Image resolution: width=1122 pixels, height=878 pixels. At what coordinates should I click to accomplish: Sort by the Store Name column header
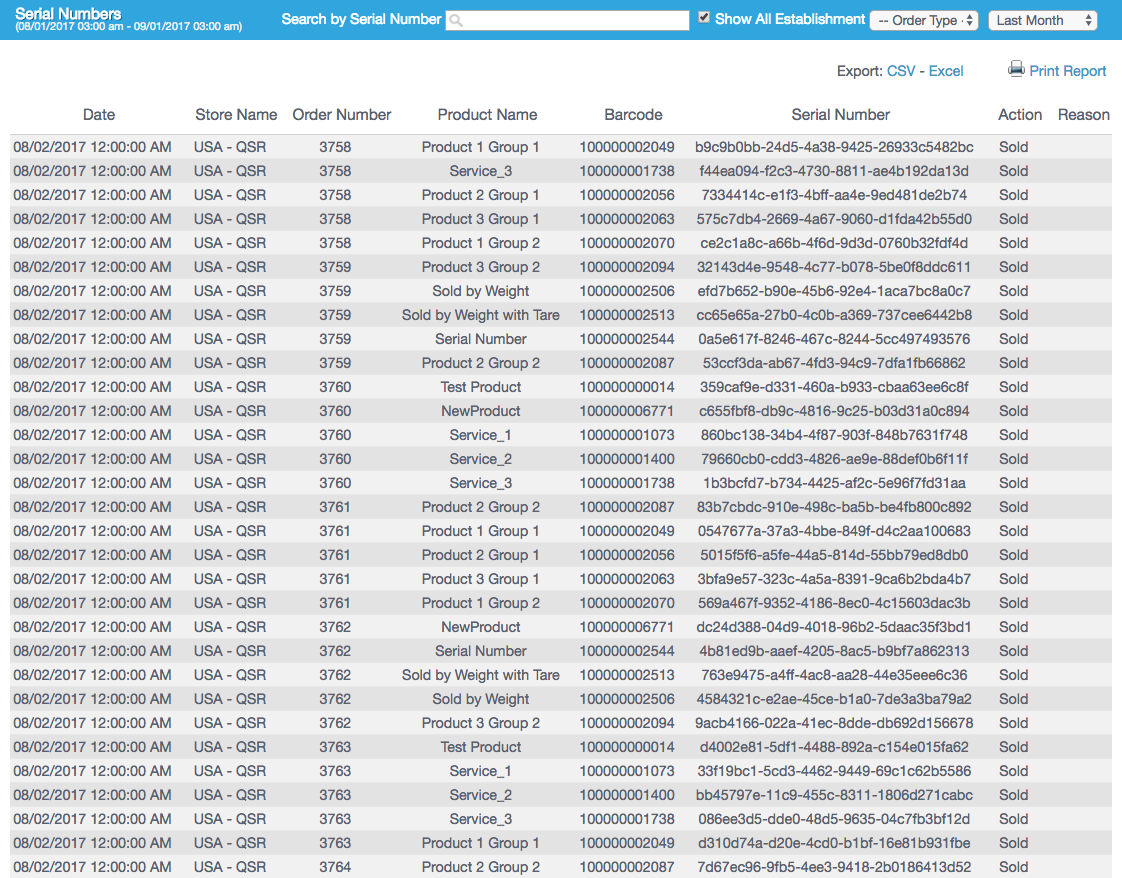click(x=236, y=115)
